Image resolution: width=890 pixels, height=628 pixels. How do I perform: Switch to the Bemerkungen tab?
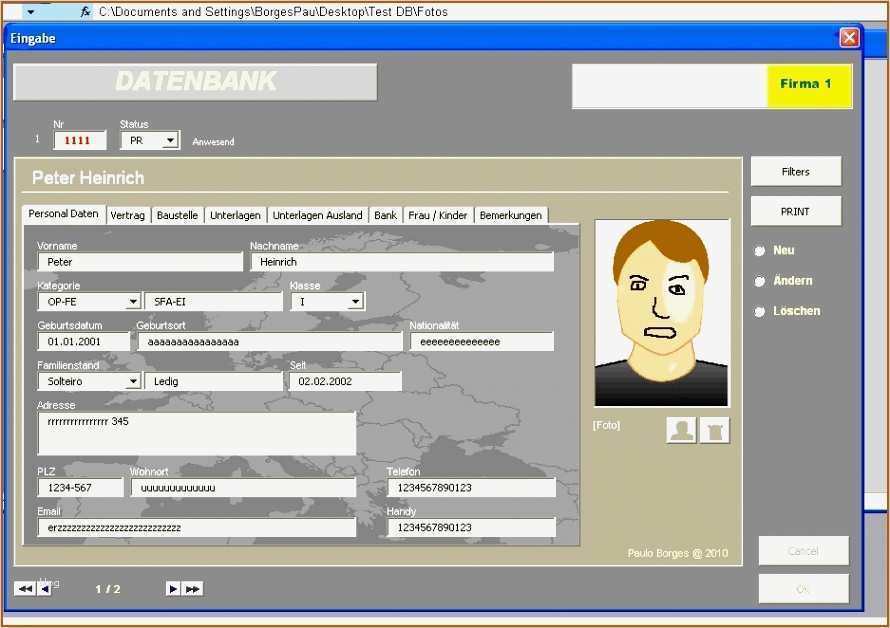(x=511, y=215)
